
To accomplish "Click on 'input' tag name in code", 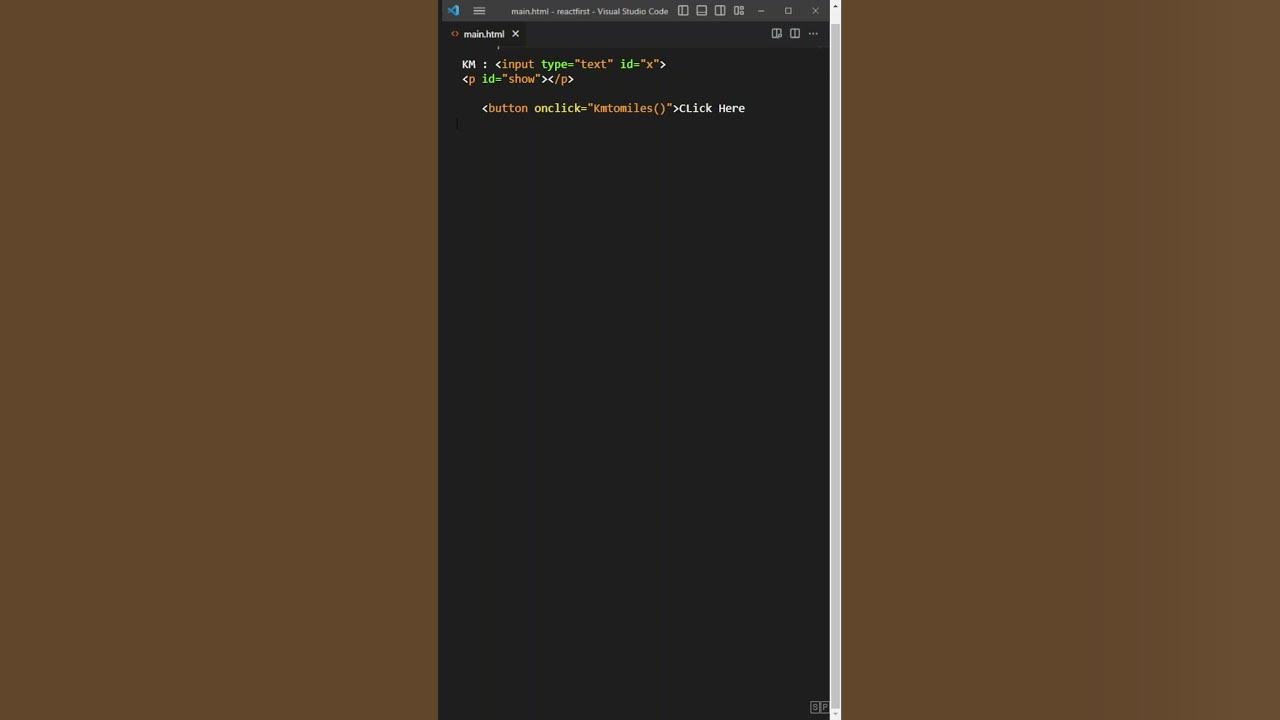I will (x=518, y=64).
